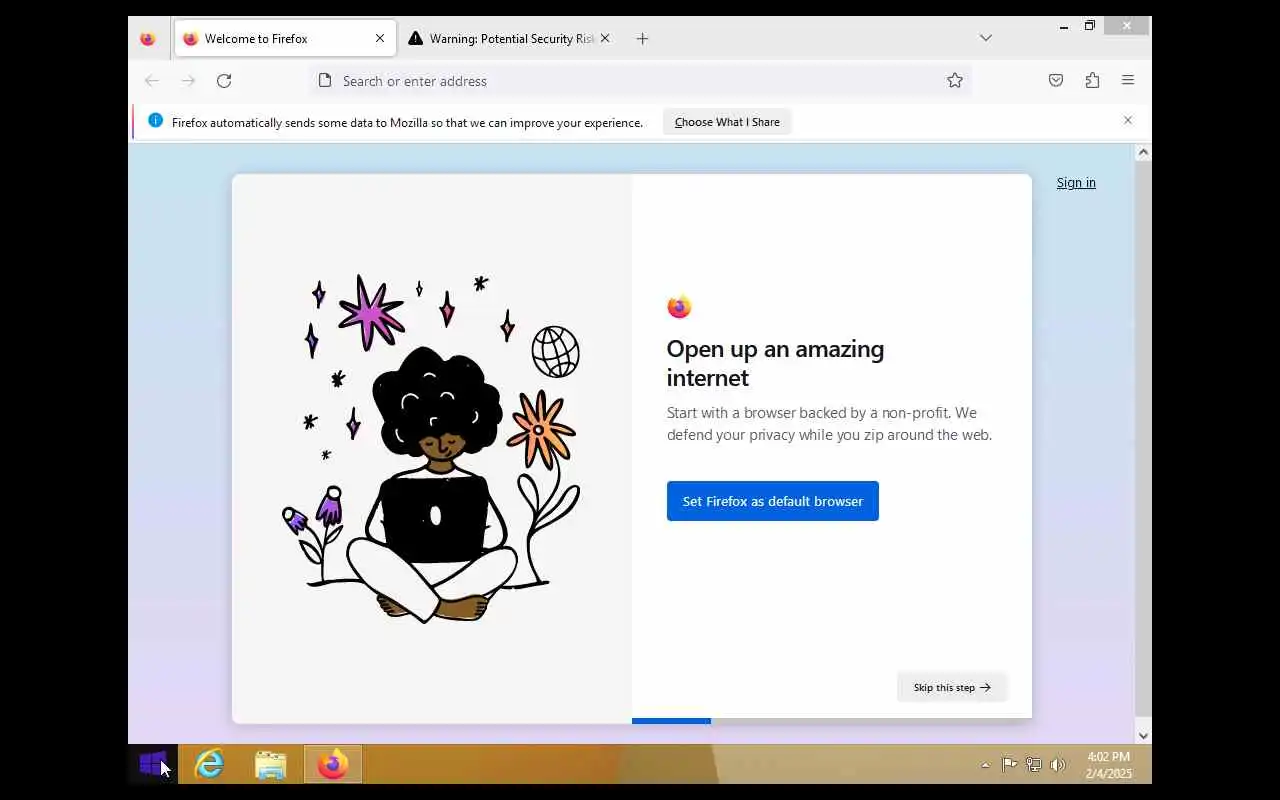1280x800 pixels.
Task: Open the network status tray icon
Action: tap(1034, 765)
